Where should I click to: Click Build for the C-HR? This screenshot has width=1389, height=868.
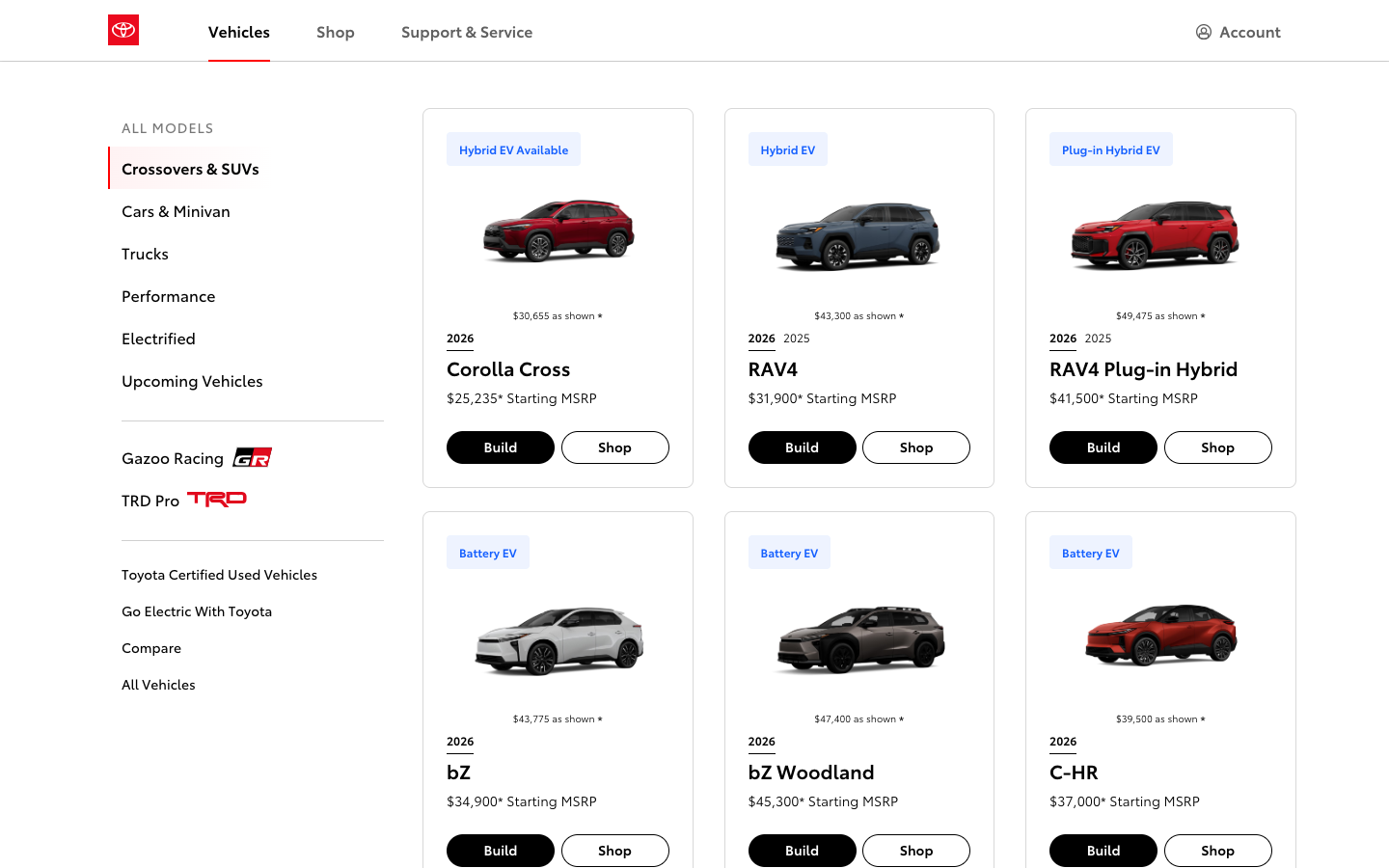pyautogui.click(x=1103, y=851)
